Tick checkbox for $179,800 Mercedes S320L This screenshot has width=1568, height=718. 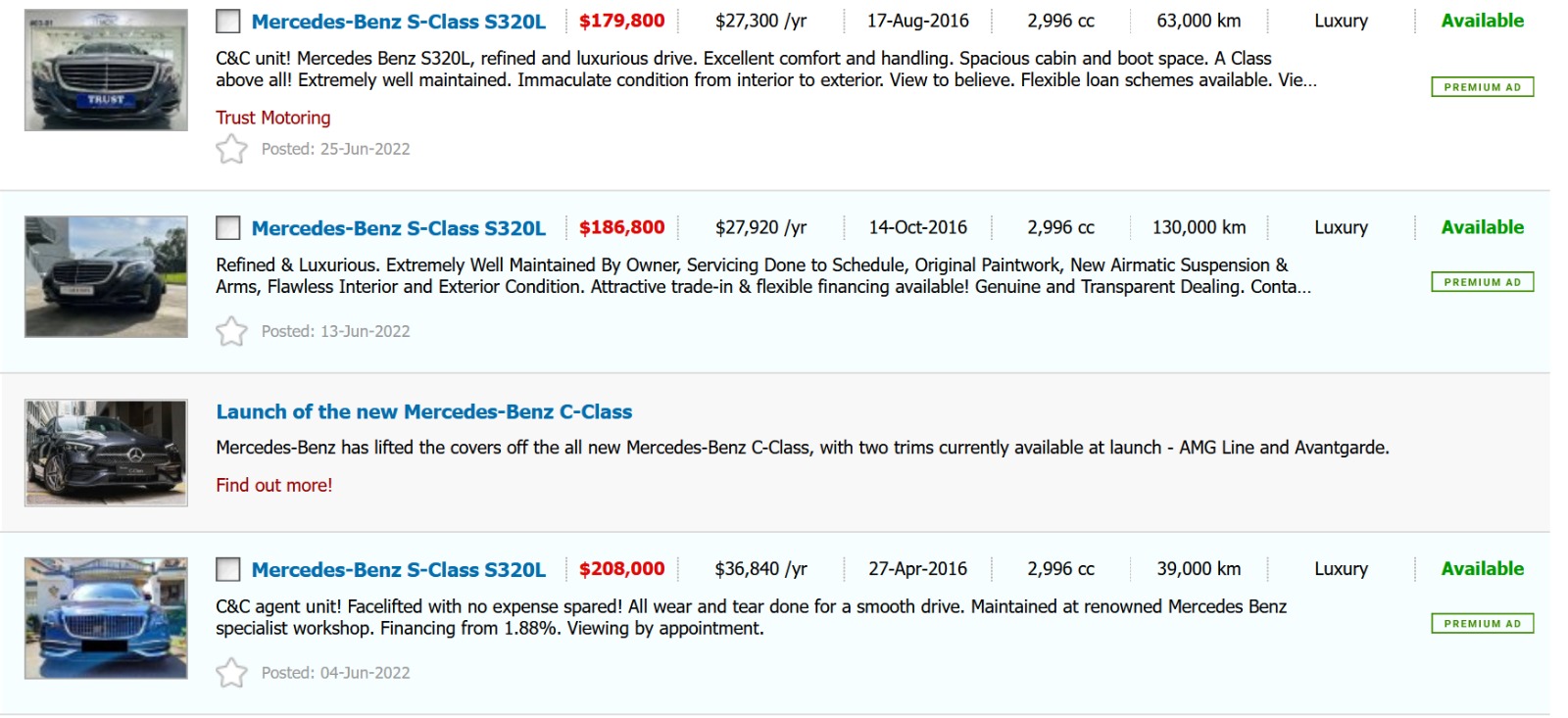(x=228, y=22)
